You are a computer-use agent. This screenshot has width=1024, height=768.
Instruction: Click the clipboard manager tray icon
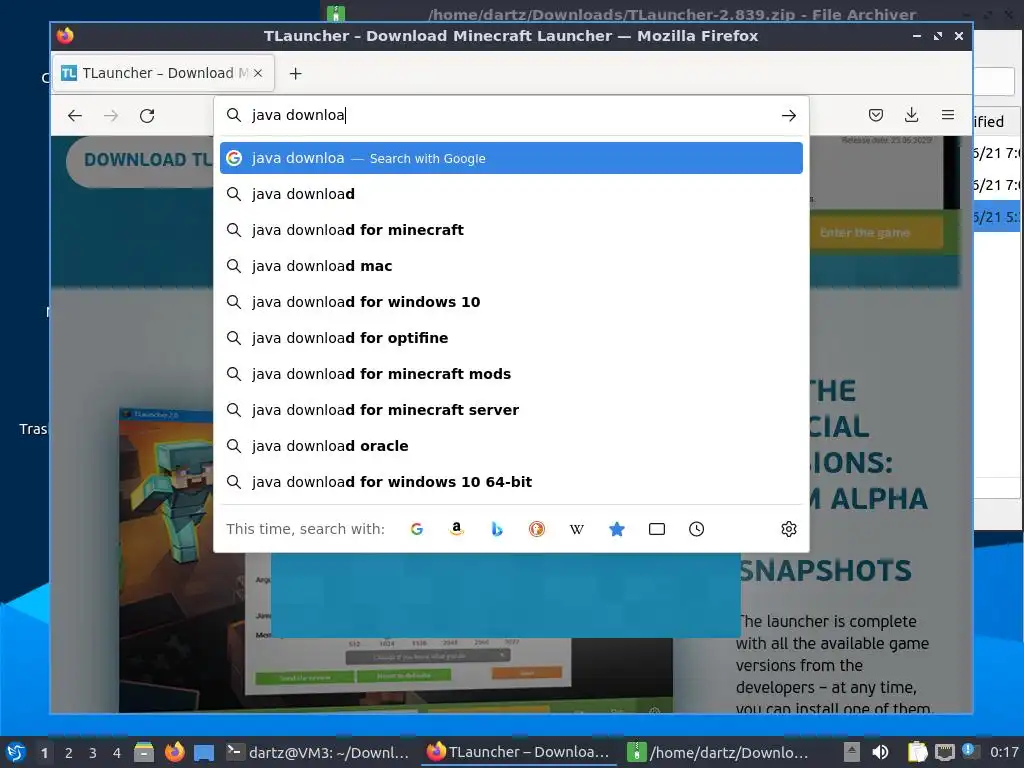point(917,752)
